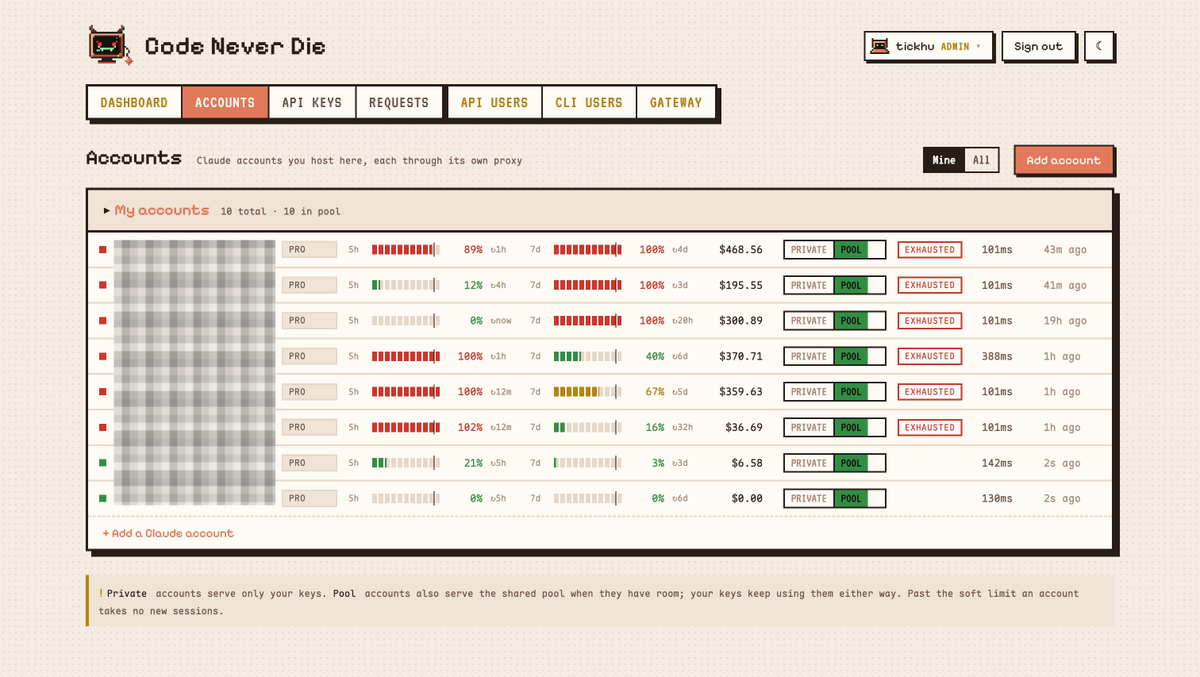Open the Gateway tab
1200x677 pixels.
(x=676, y=102)
